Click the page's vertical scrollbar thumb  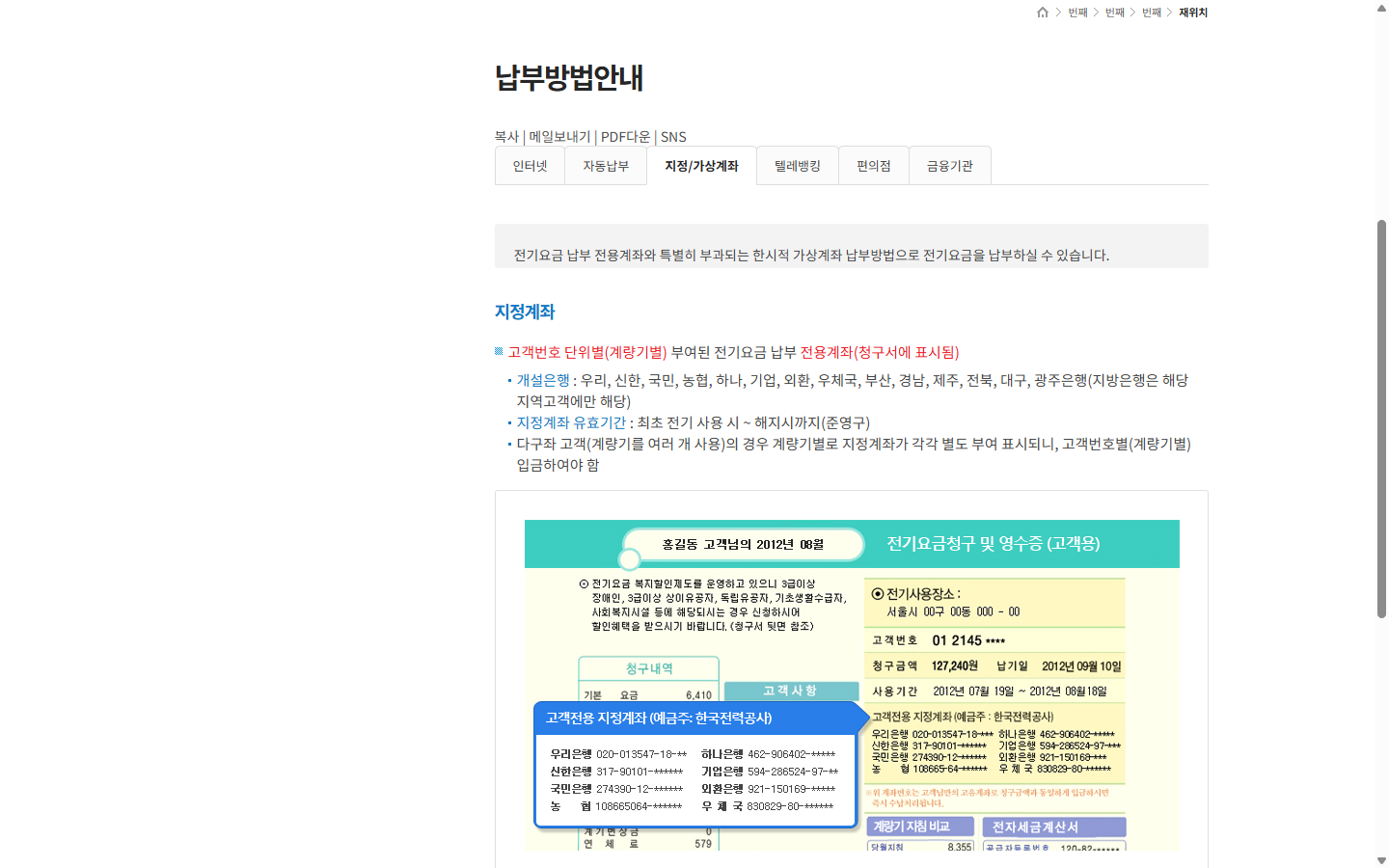(1381, 419)
